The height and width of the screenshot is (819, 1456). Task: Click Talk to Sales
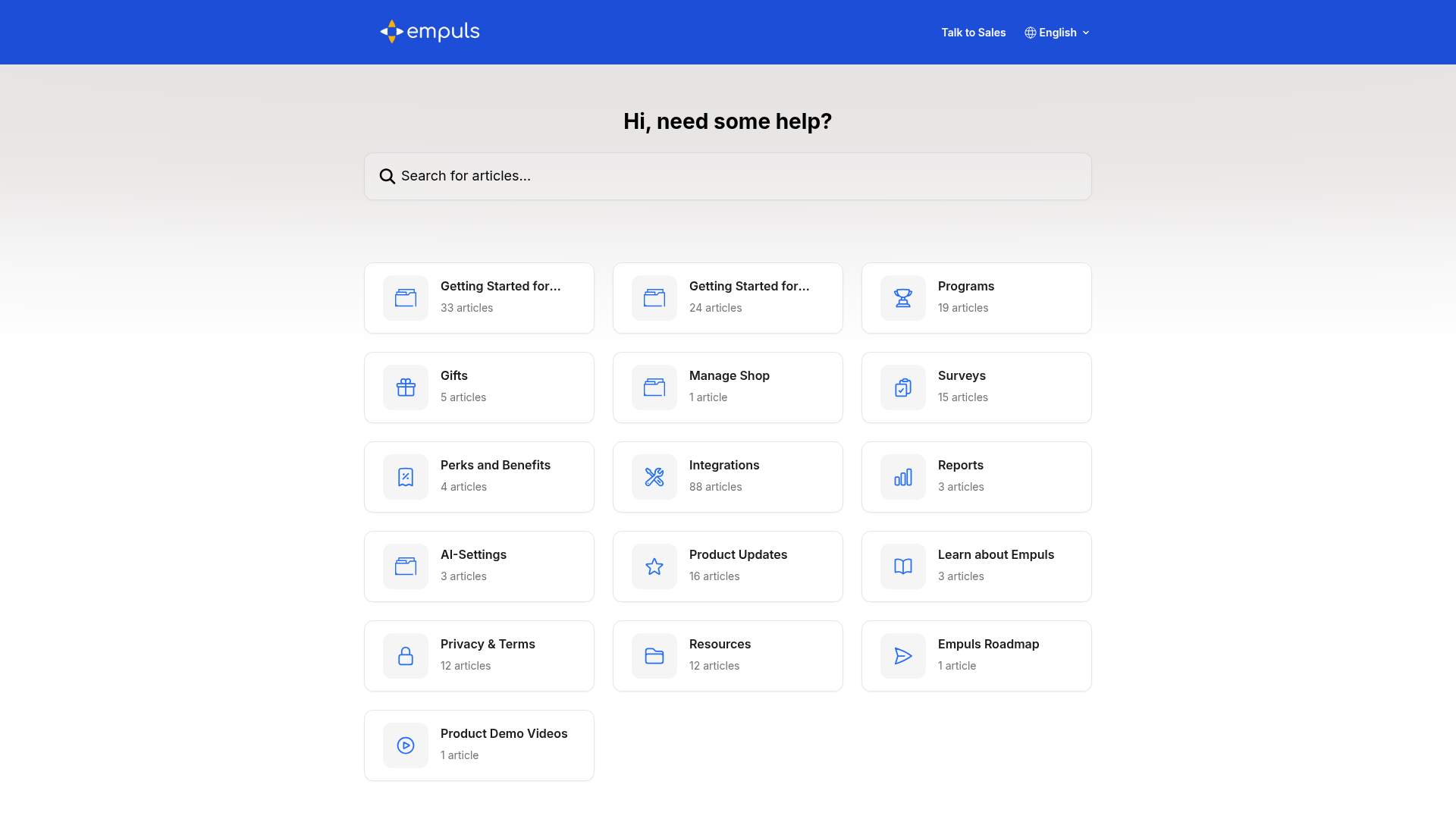tap(973, 32)
